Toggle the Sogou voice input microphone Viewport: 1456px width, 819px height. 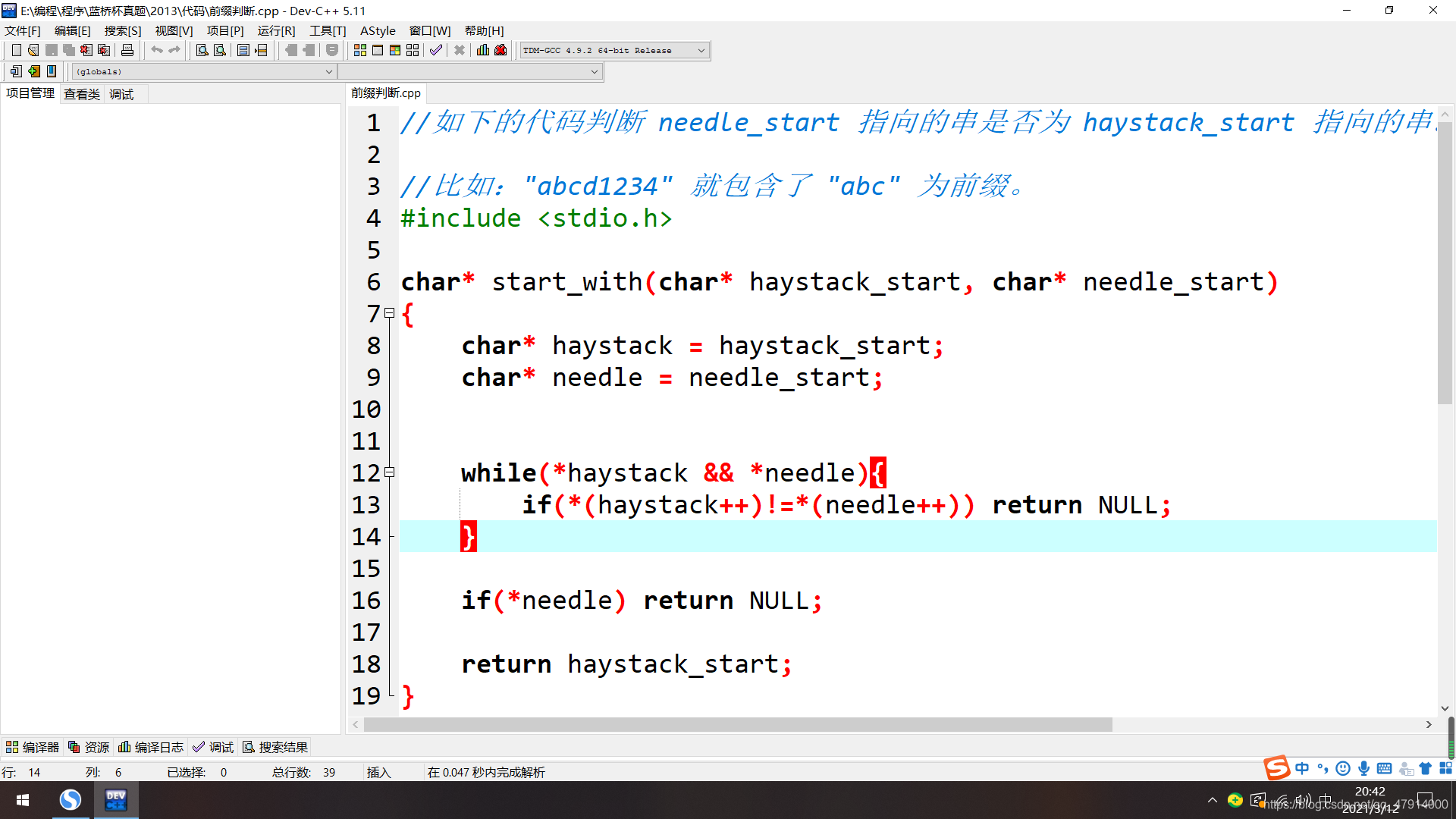(x=1363, y=768)
